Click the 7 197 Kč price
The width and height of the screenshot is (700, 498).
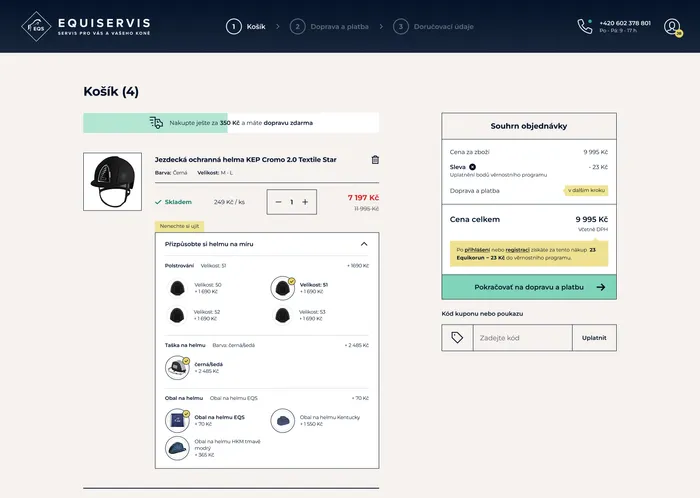point(363,197)
